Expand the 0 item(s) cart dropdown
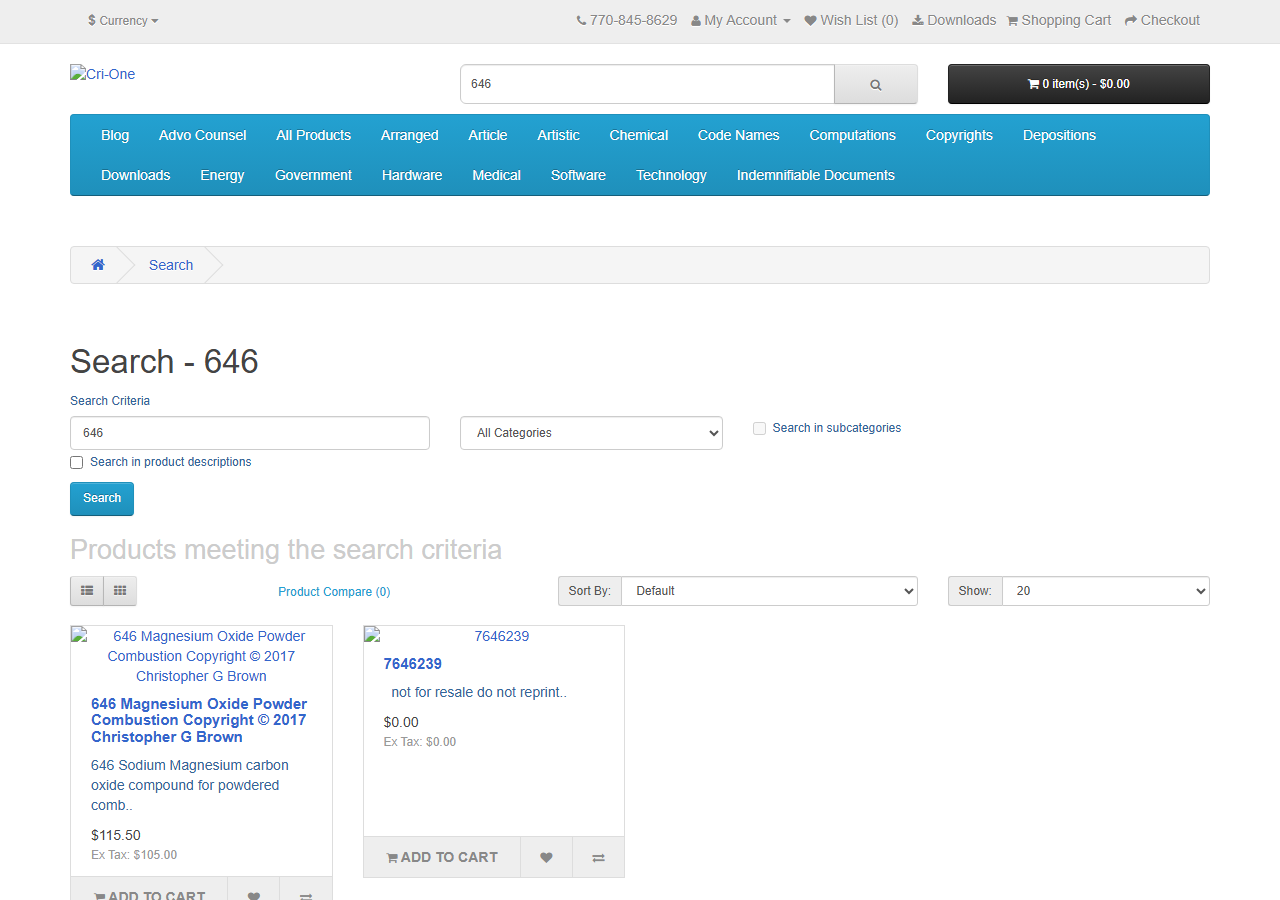 [1079, 84]
